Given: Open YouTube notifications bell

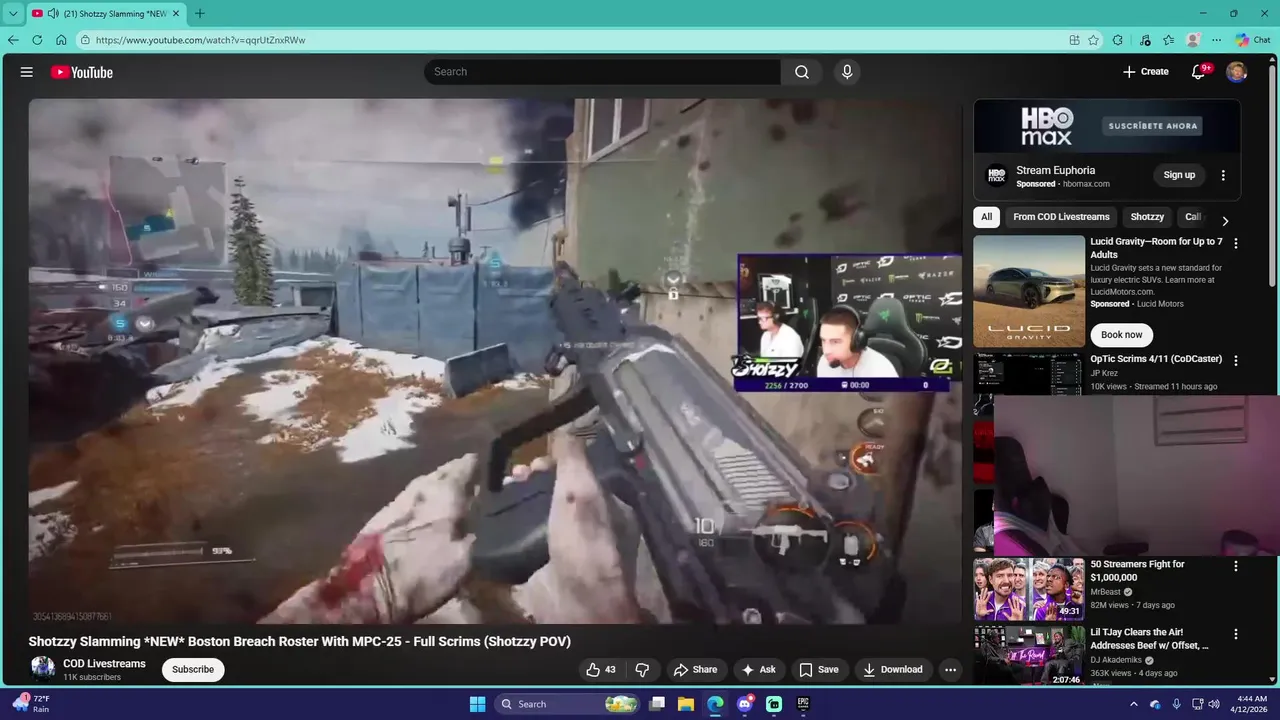Looking at the screenshot, I should [1199, 72].
